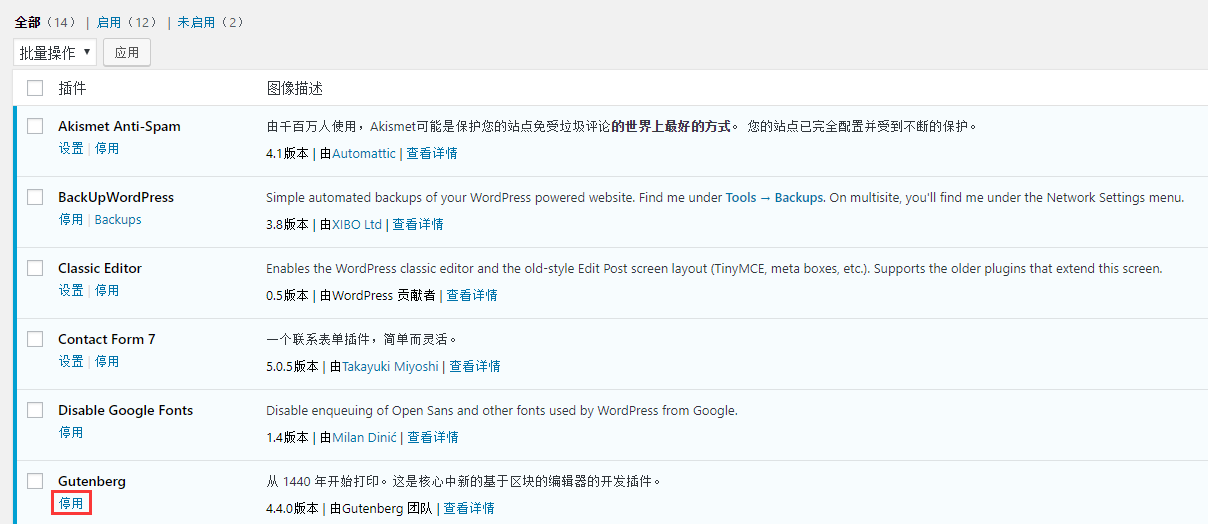Image resolution: width=1208 pixels, height=524 pixels.
Task: Open Milan Dinić author link
Action: point(366,437)
